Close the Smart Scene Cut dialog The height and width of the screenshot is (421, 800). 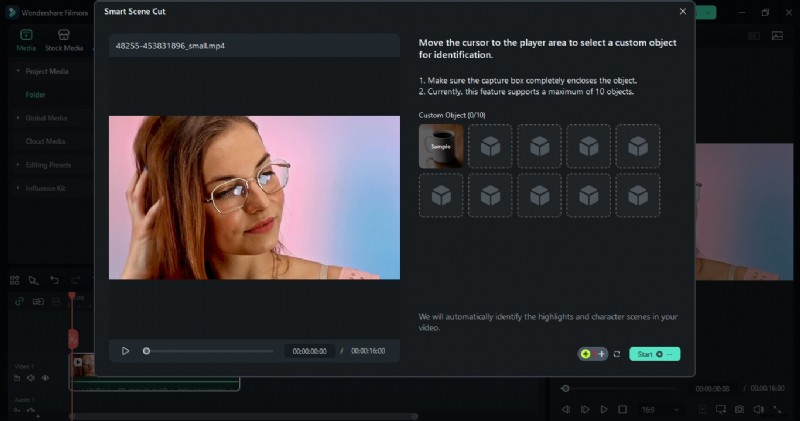pos(683,11)
